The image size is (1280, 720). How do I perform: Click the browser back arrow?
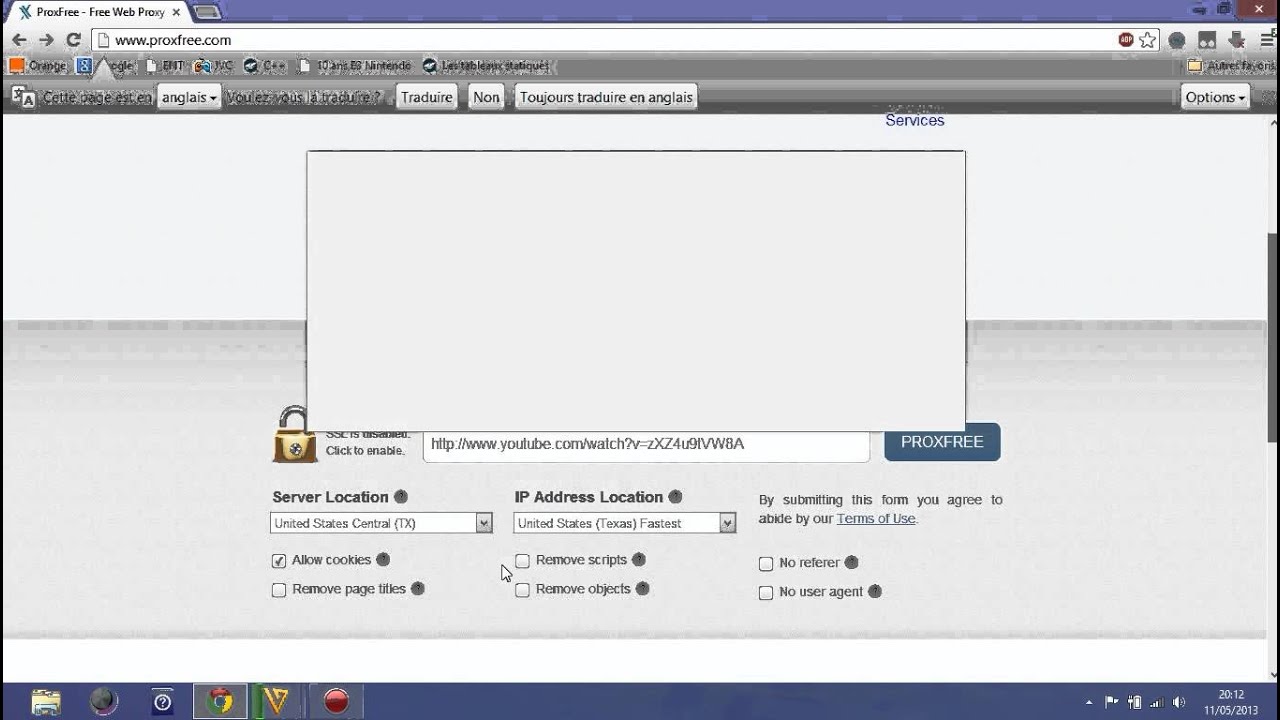coord(19,40)
